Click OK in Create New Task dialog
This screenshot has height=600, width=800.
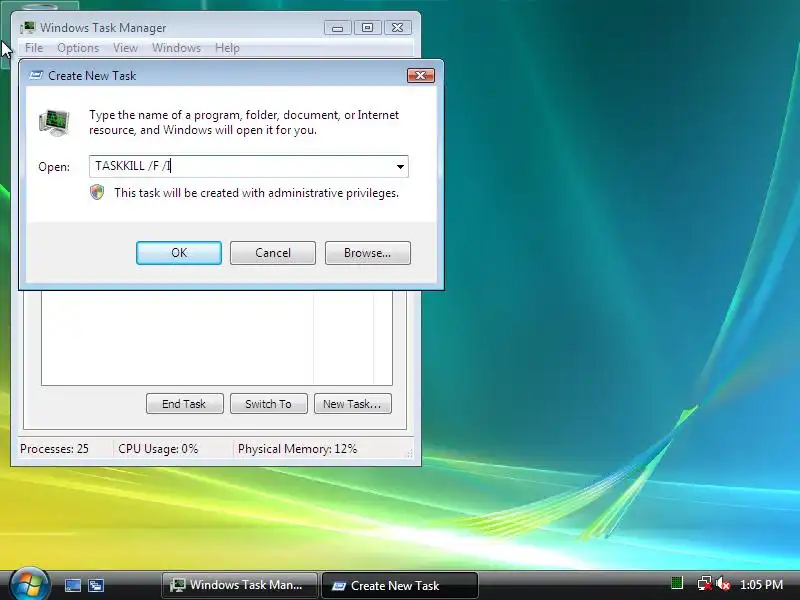pos(179,253)
